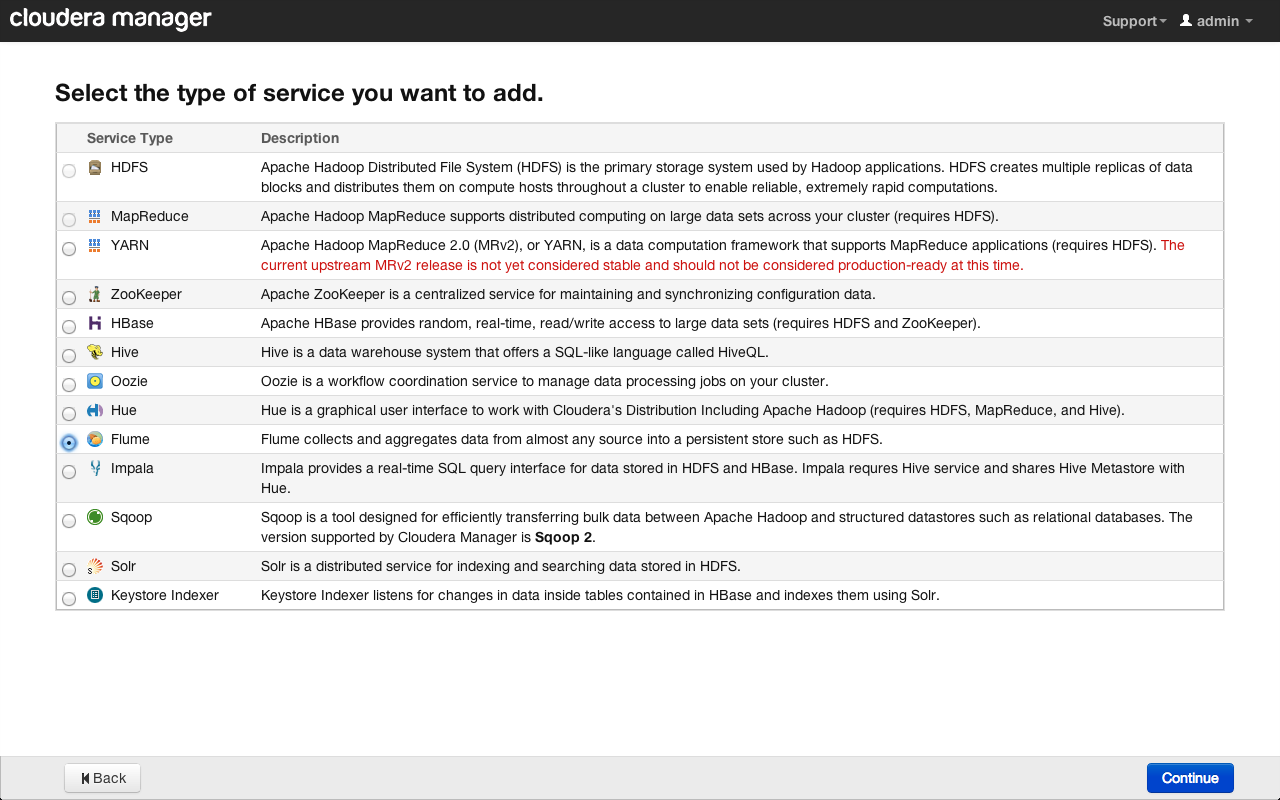Click the Solr description text
The width and height of the screenshot is (1280, 800).
point(501,566)
